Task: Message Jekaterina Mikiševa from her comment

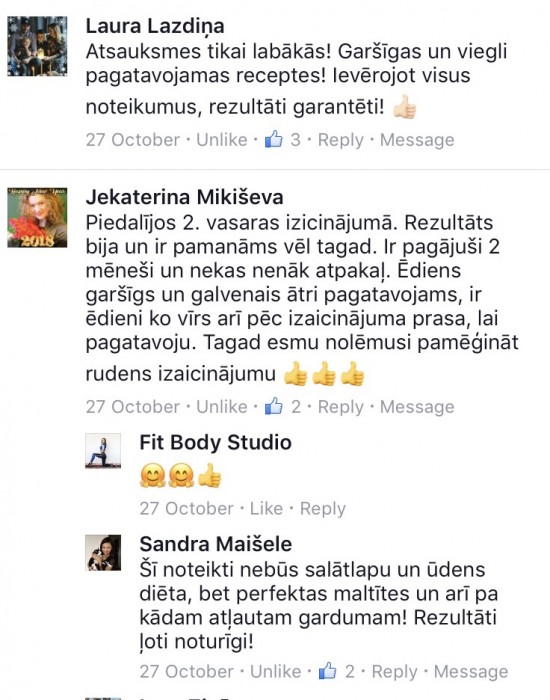Action: [x=417, y=407]
